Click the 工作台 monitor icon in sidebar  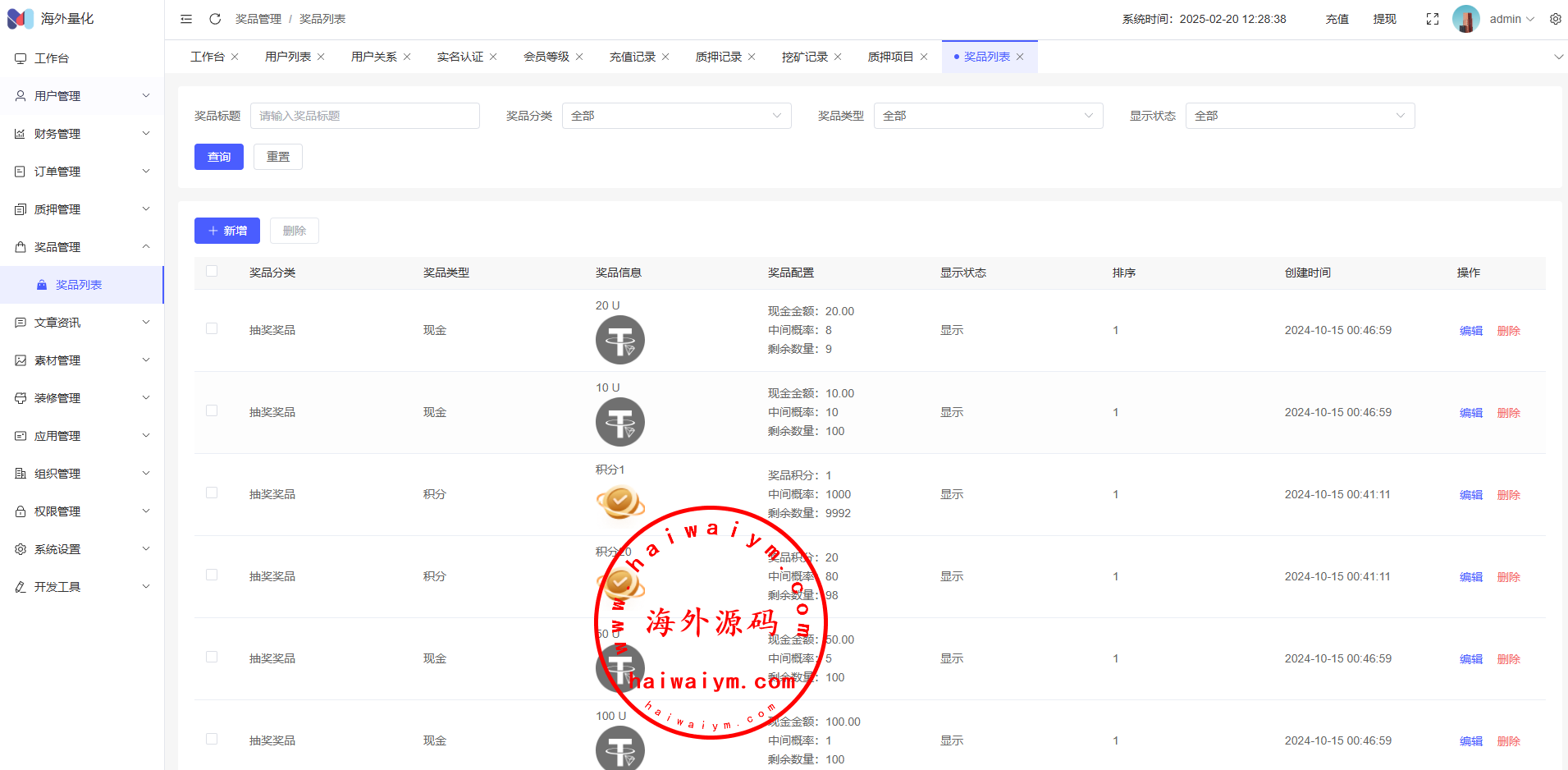coord(21,58)
